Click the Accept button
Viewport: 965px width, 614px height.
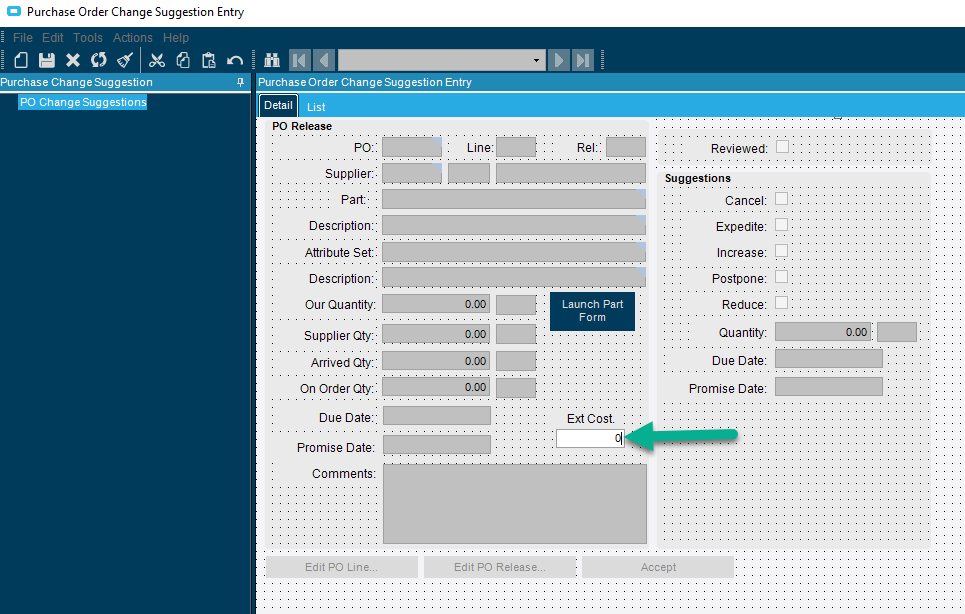click(658, 567)
